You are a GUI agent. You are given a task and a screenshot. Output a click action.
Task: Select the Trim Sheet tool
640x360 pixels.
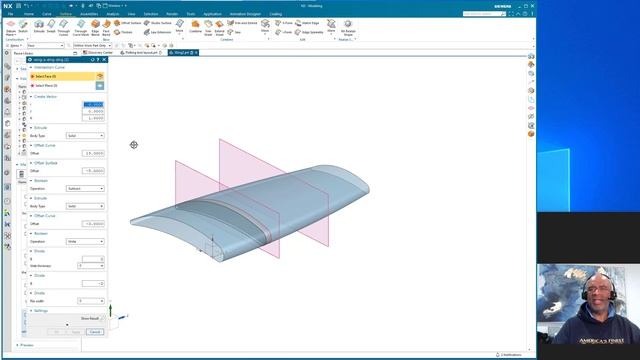208,28
